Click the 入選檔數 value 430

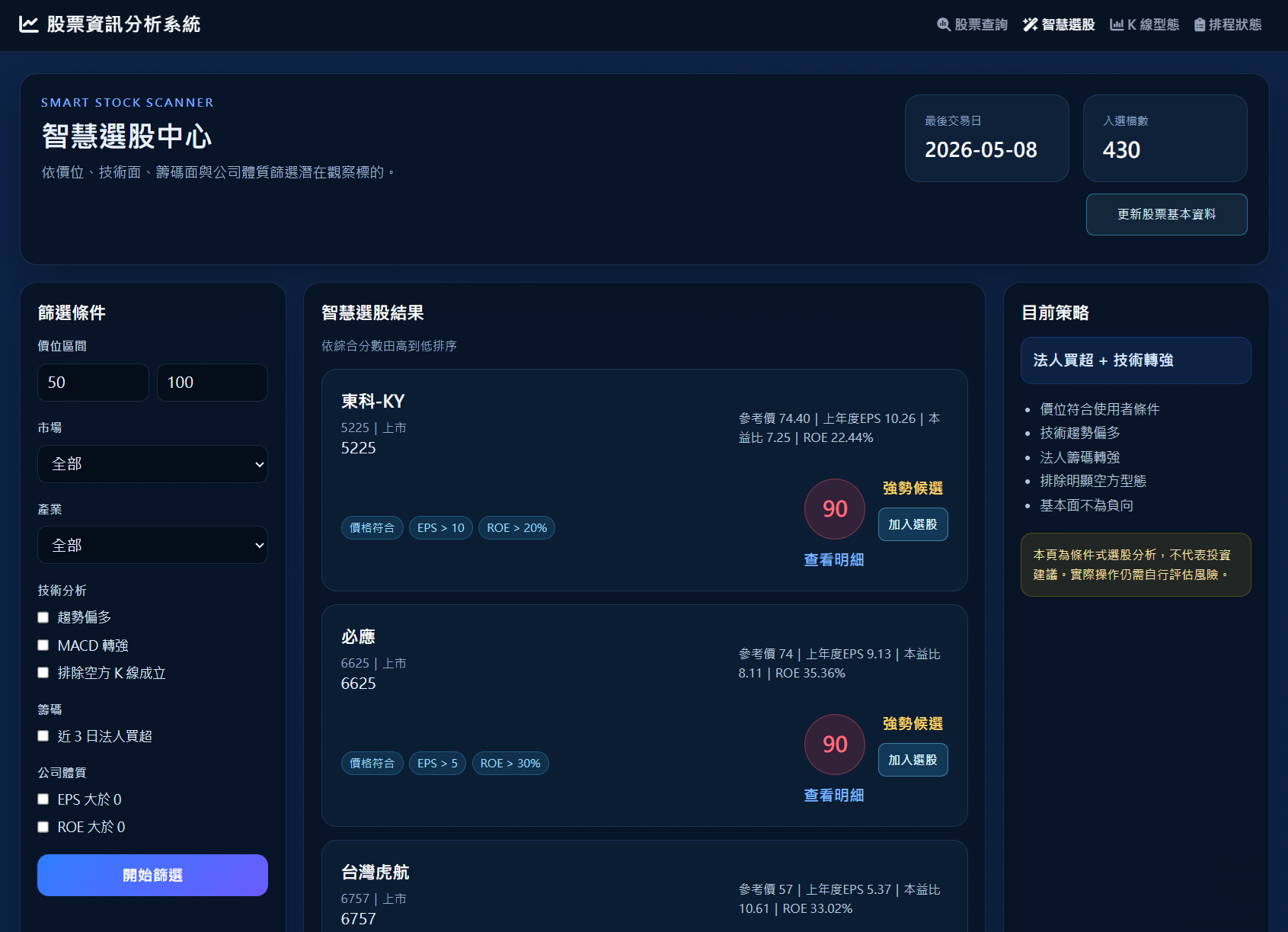1122,150
